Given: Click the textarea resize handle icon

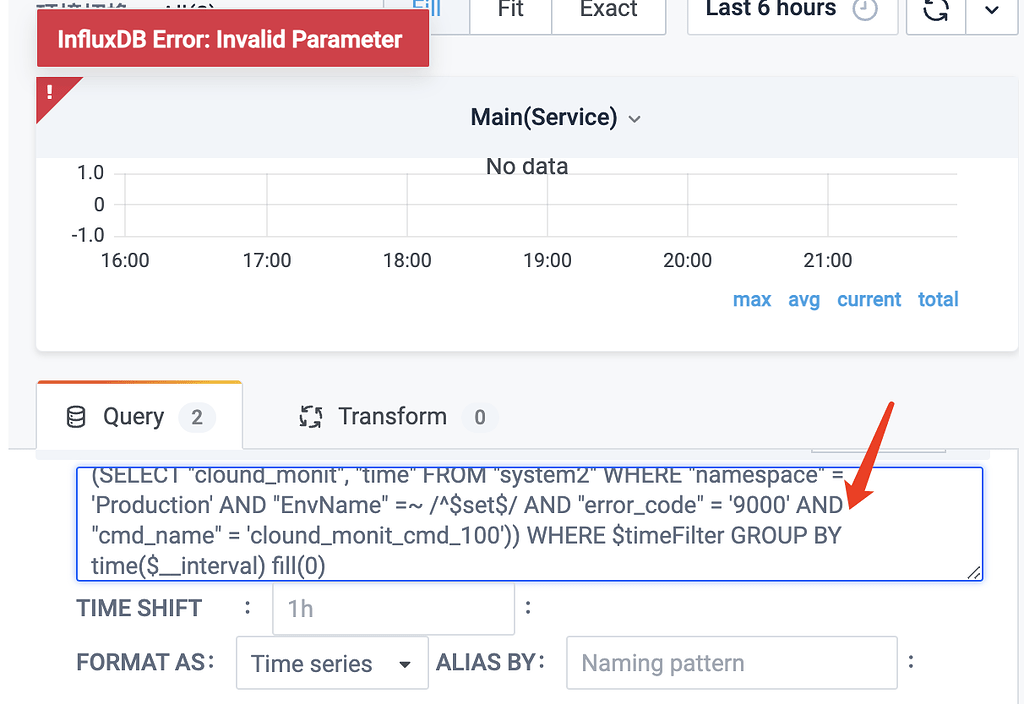Looking at the screenshot, I should tap(975, 570).
